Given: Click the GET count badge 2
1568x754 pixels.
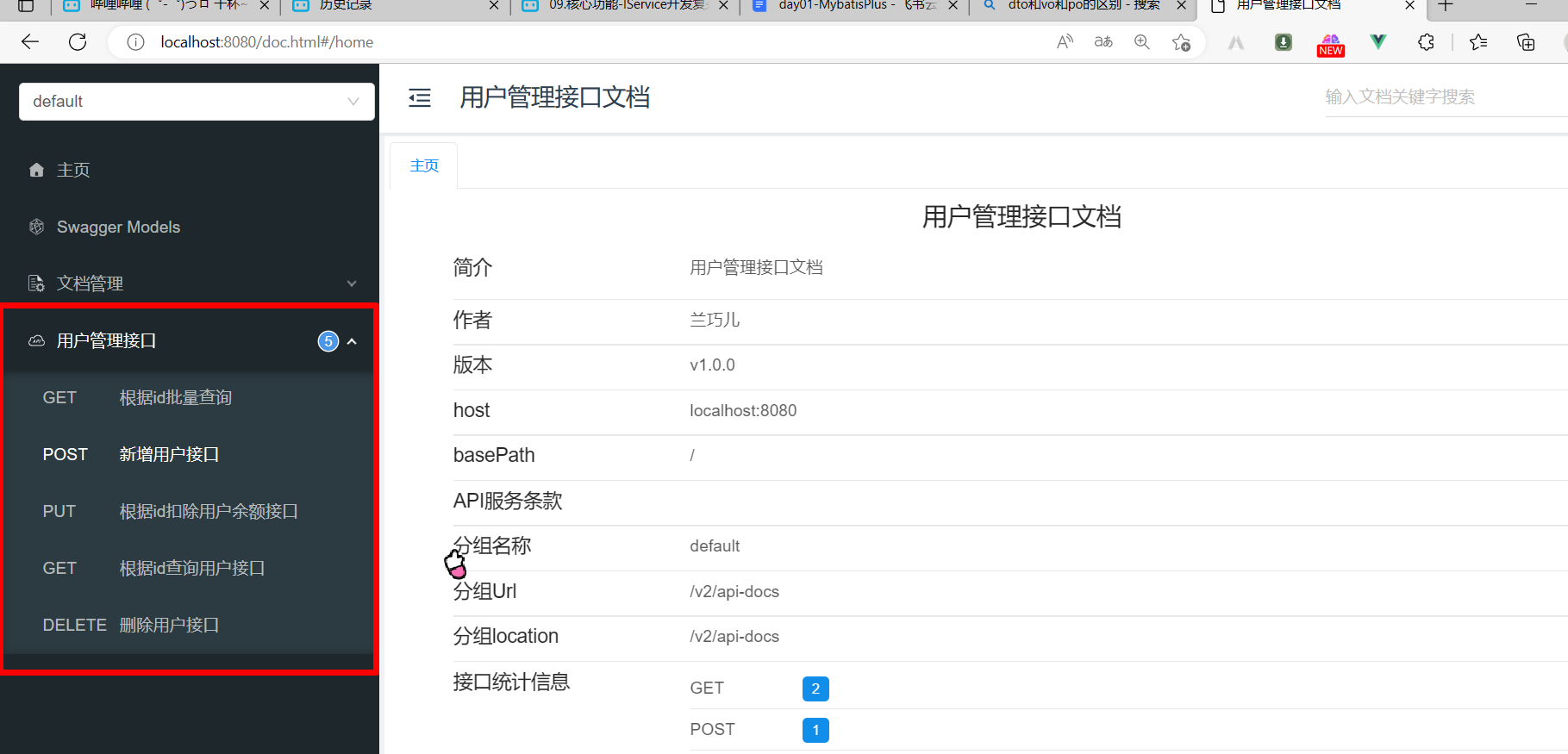Looking at the screenshot, I should 815,689.
